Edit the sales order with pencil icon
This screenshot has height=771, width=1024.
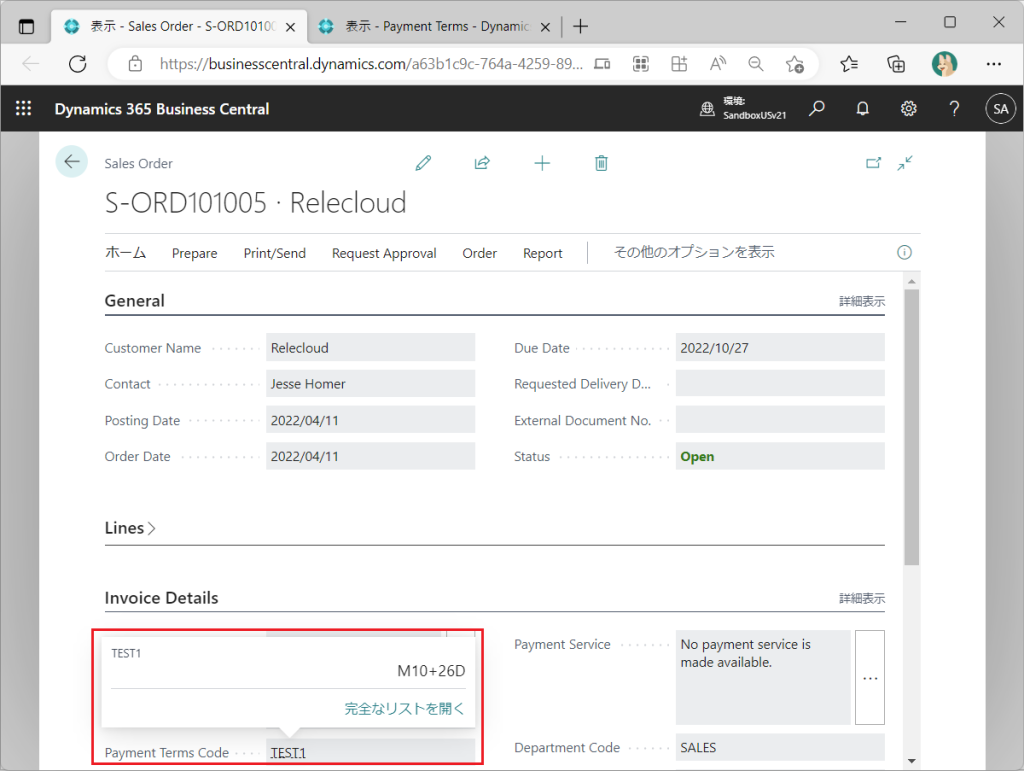click(x=423, y=163)
